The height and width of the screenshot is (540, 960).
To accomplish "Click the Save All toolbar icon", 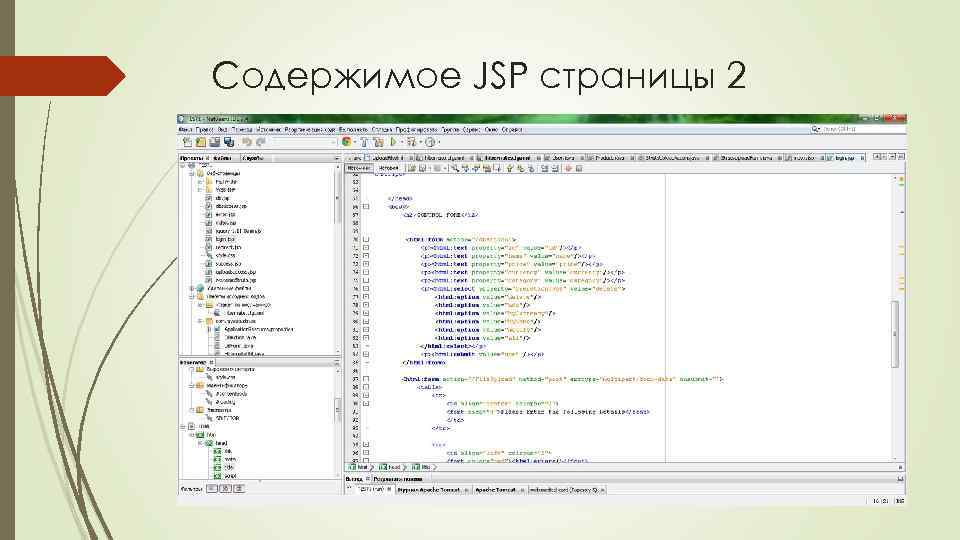I will click(x=229, y=142).
